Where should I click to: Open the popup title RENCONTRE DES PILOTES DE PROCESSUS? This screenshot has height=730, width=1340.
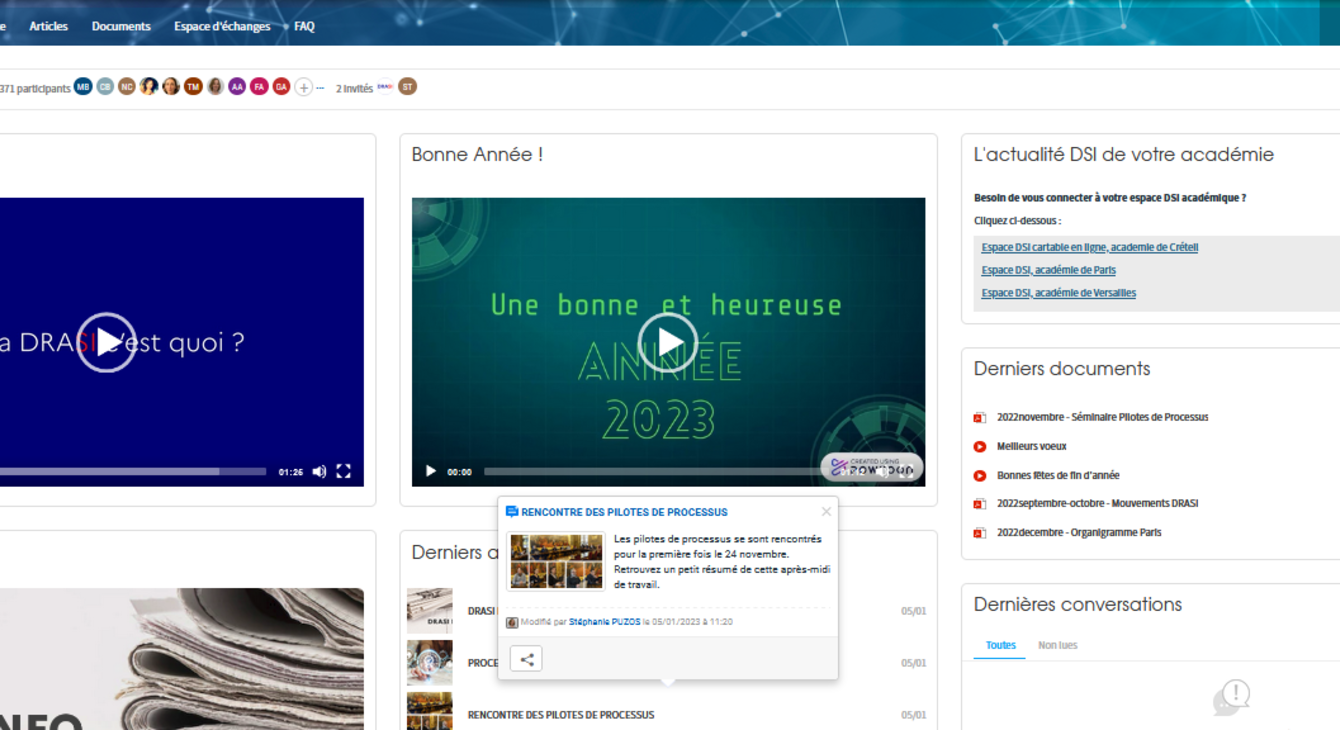coord(624,512)
